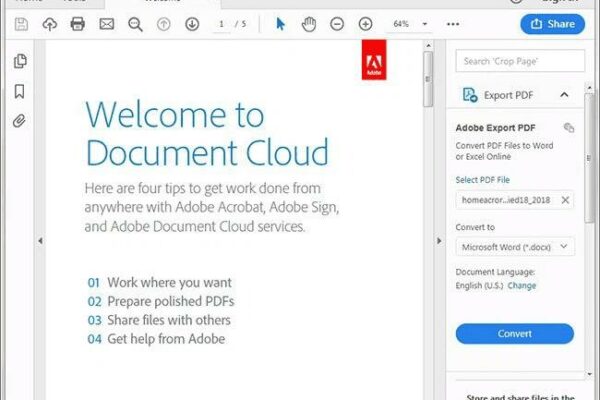Send file by email envelope icon
This screenshot has width=600, height=400.
tap(107, 24)
